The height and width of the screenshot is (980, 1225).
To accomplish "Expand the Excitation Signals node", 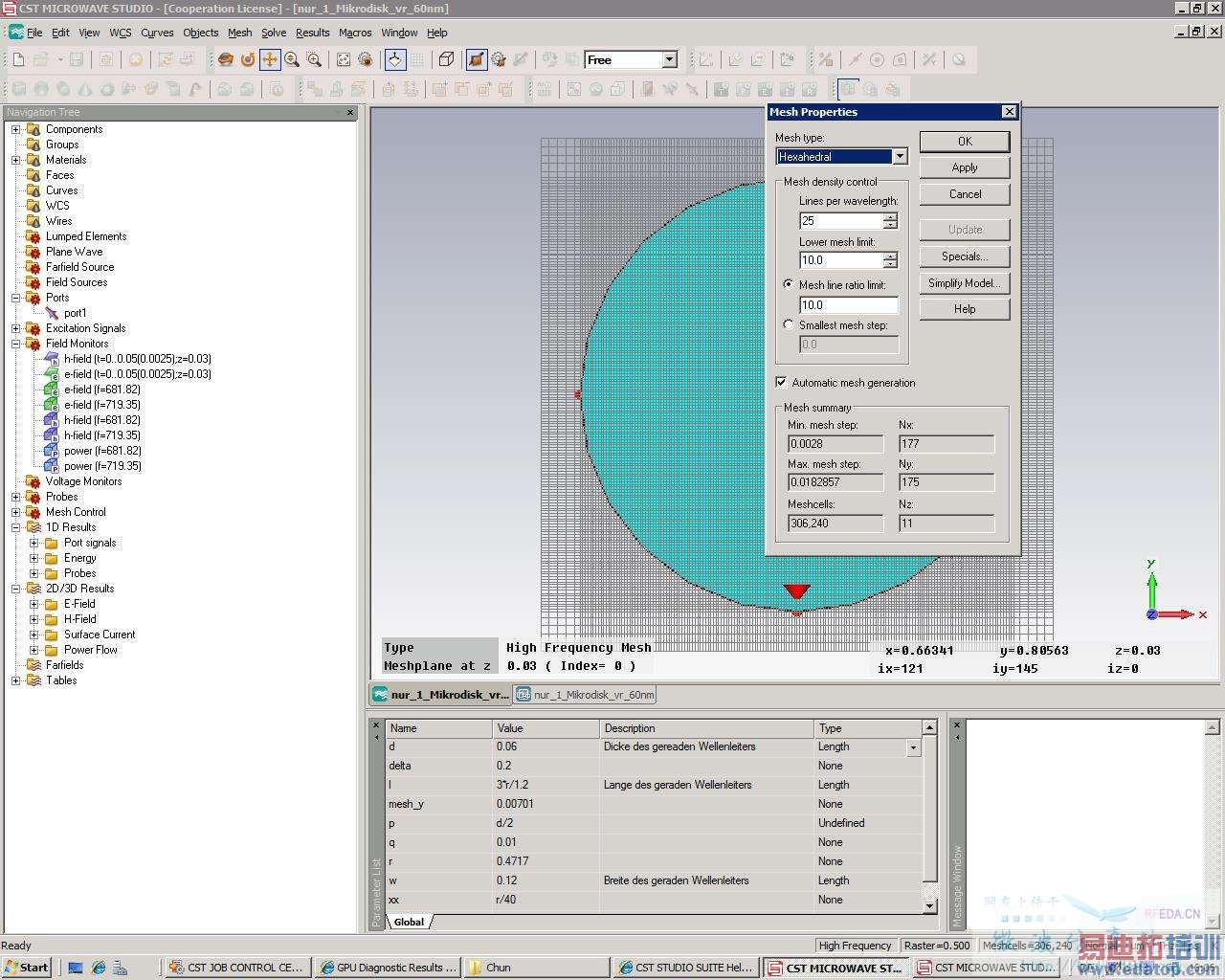I will click(15, 328).
